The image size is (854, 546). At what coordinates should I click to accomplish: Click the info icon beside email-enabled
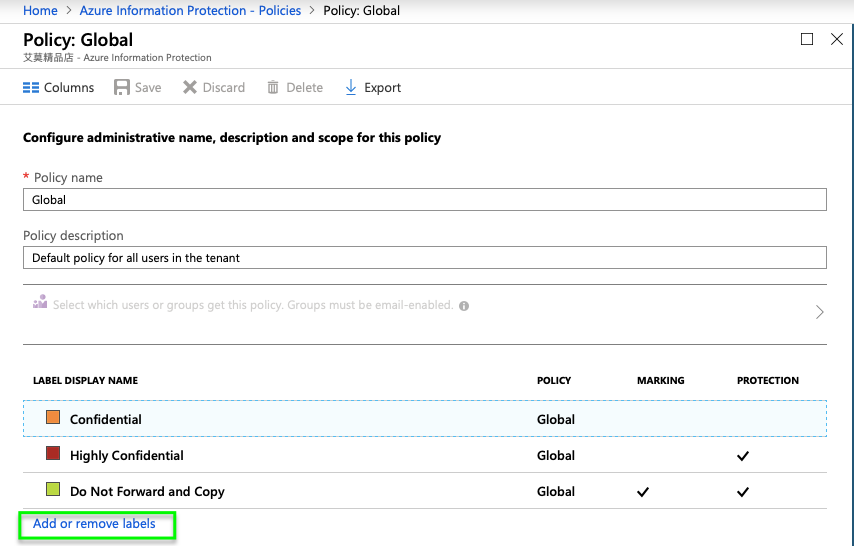[x=464, y=306]
